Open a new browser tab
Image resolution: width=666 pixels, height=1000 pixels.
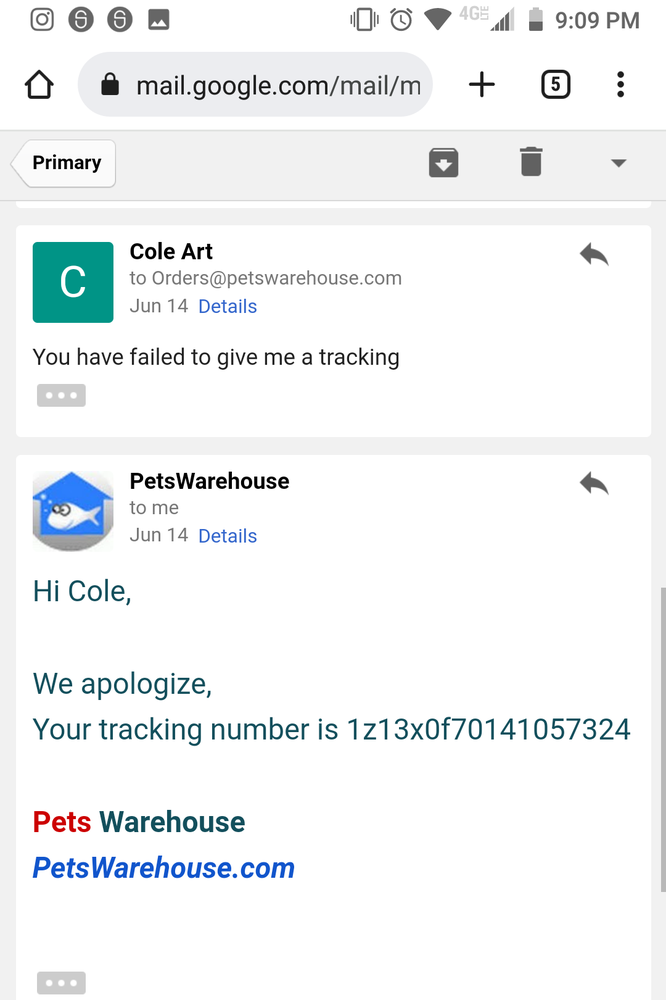(482, 85)
